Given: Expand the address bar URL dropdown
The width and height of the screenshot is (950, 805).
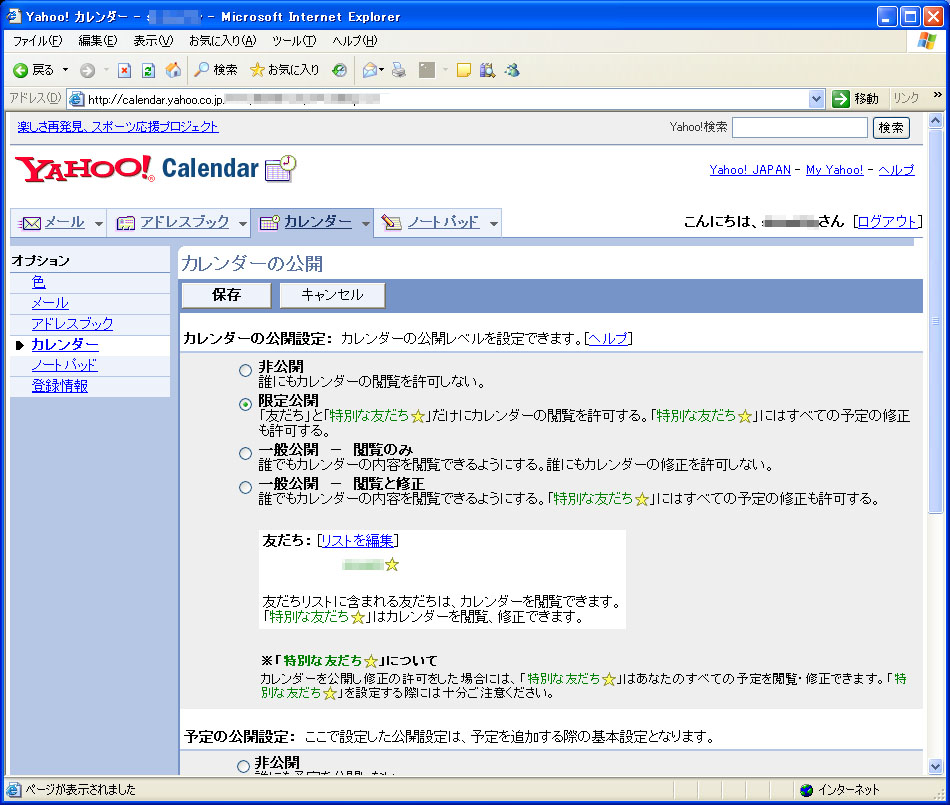Looking at the screenshot, I should (816, 99).
